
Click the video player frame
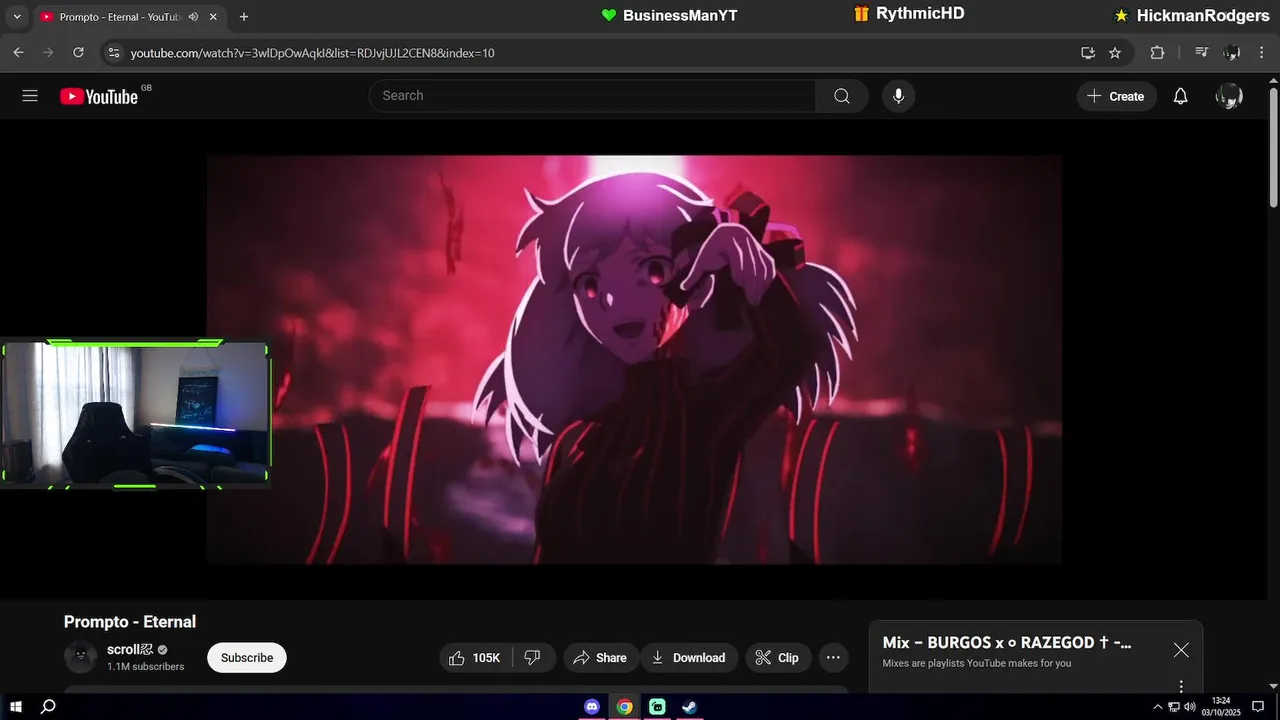tap(634, 359)
